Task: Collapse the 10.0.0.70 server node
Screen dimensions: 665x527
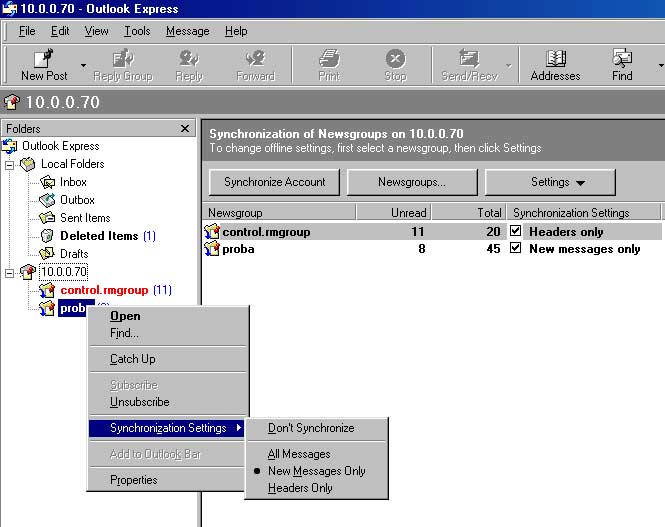Action: [x=9, y=273]
